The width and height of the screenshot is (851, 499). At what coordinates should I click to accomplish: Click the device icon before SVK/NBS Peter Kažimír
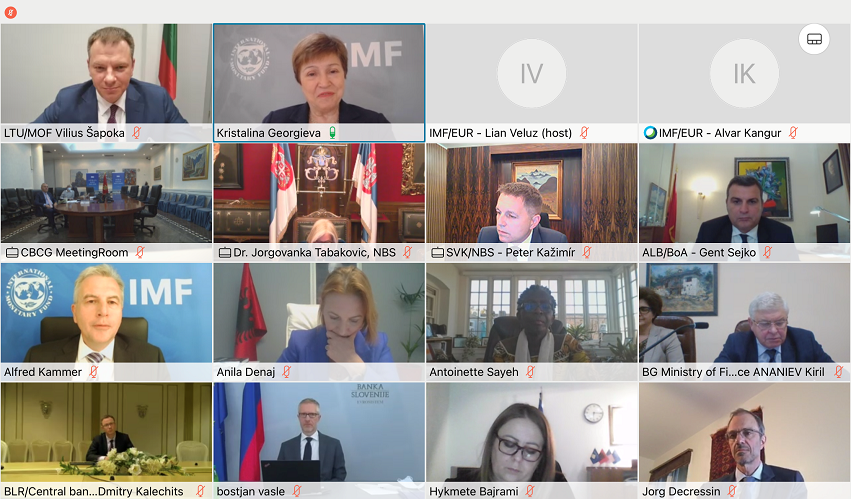click(437, 252)
